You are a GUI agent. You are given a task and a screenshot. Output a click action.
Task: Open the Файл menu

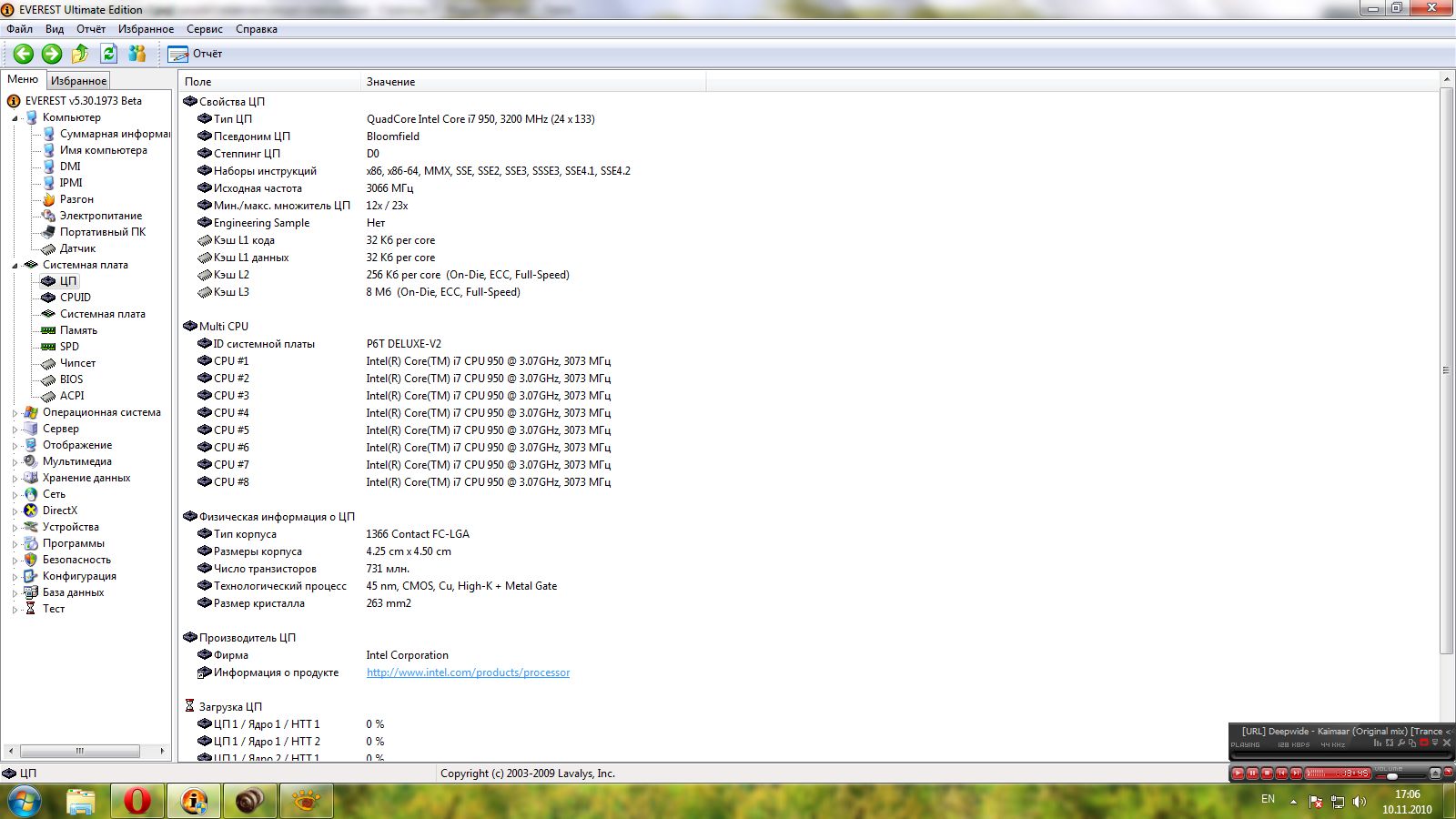pos(19,29)
